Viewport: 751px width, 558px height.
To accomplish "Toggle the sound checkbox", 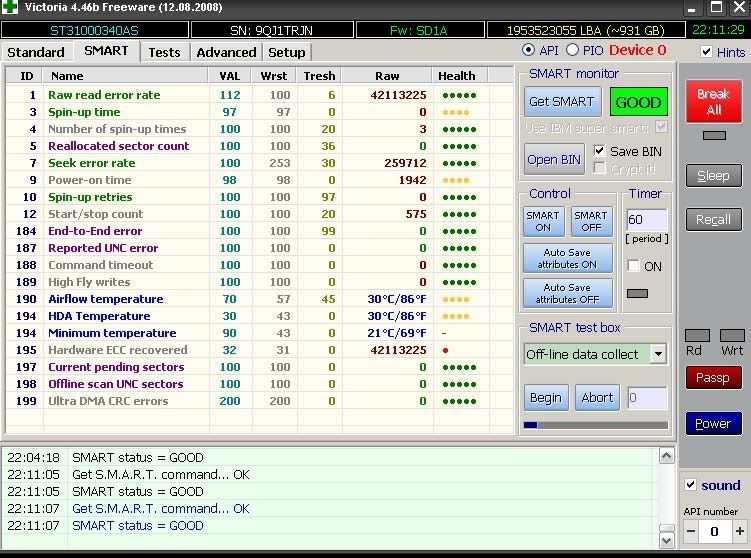I will [x=690, y=485].
